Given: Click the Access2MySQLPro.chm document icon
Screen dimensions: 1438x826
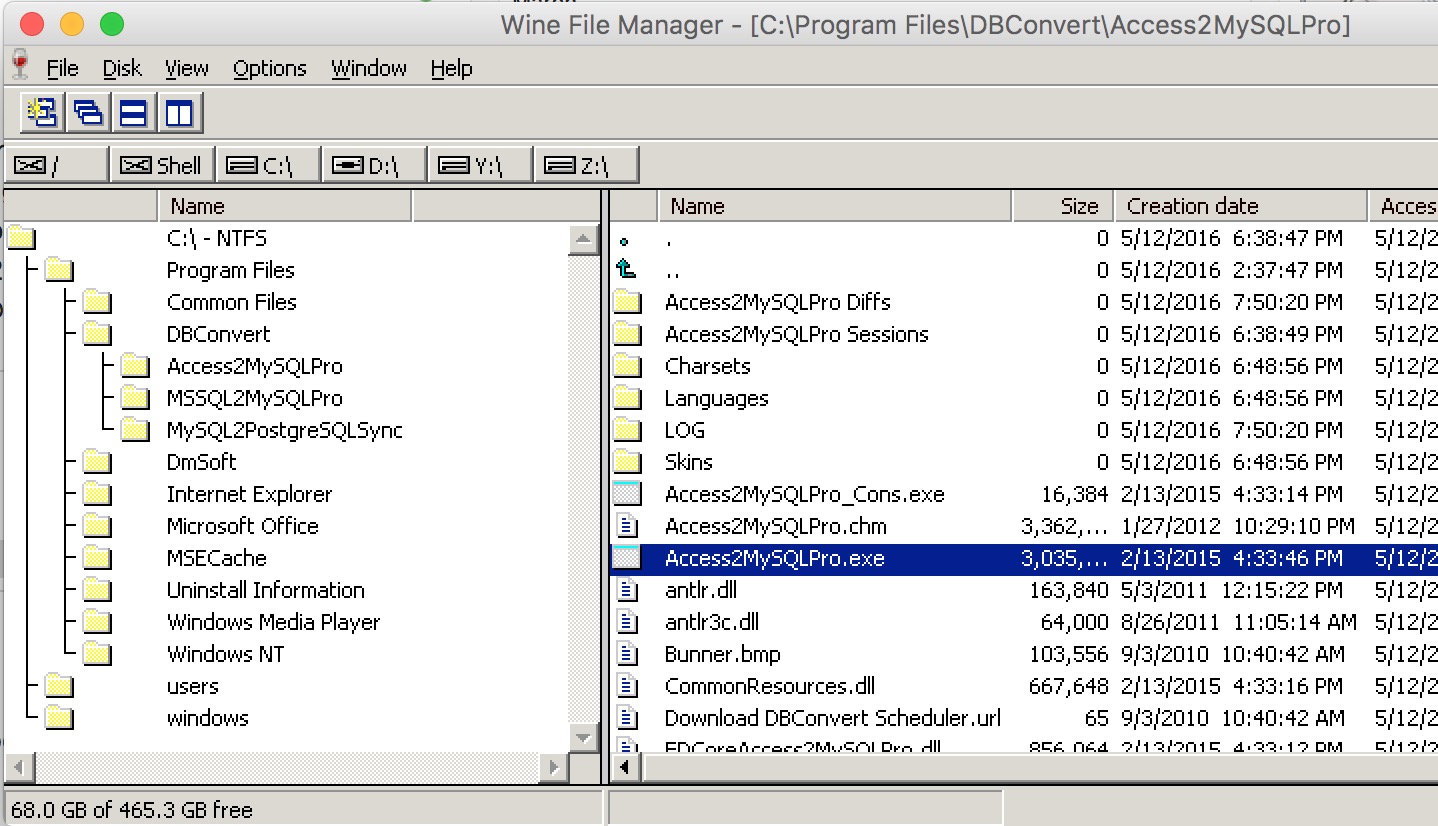Looking at the screenshot, I should click(627, 526).
